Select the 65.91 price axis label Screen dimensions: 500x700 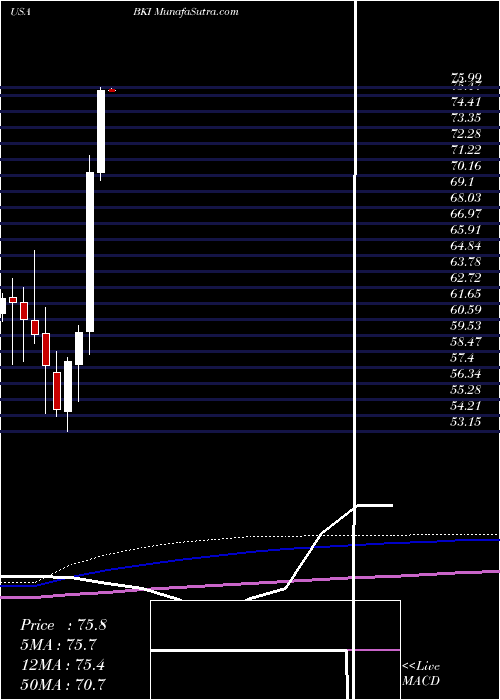466,230
